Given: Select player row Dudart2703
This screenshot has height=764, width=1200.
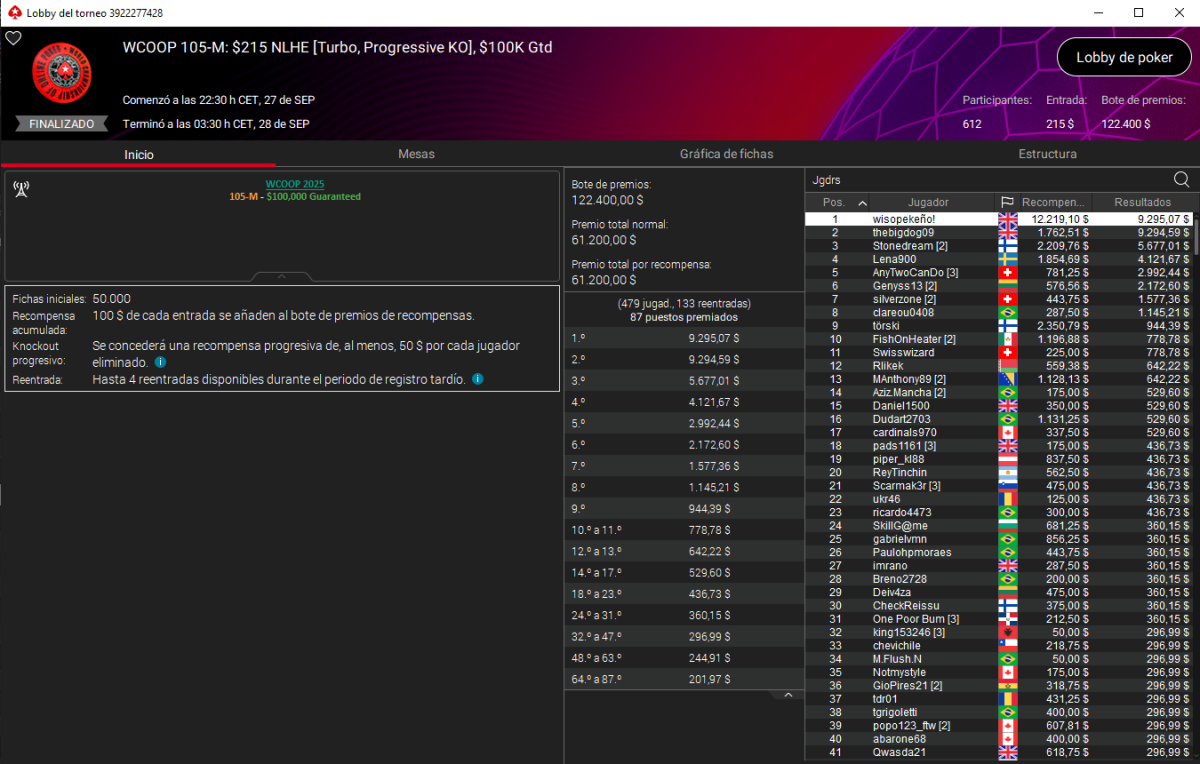Looking at the screenshot, I should click(999, 419).
